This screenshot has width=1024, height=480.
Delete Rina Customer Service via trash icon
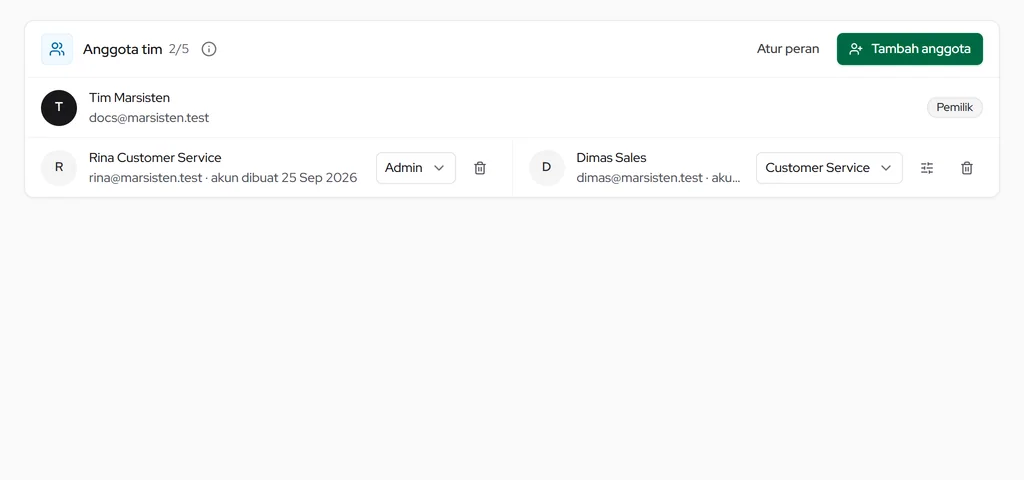pos(480,168)
